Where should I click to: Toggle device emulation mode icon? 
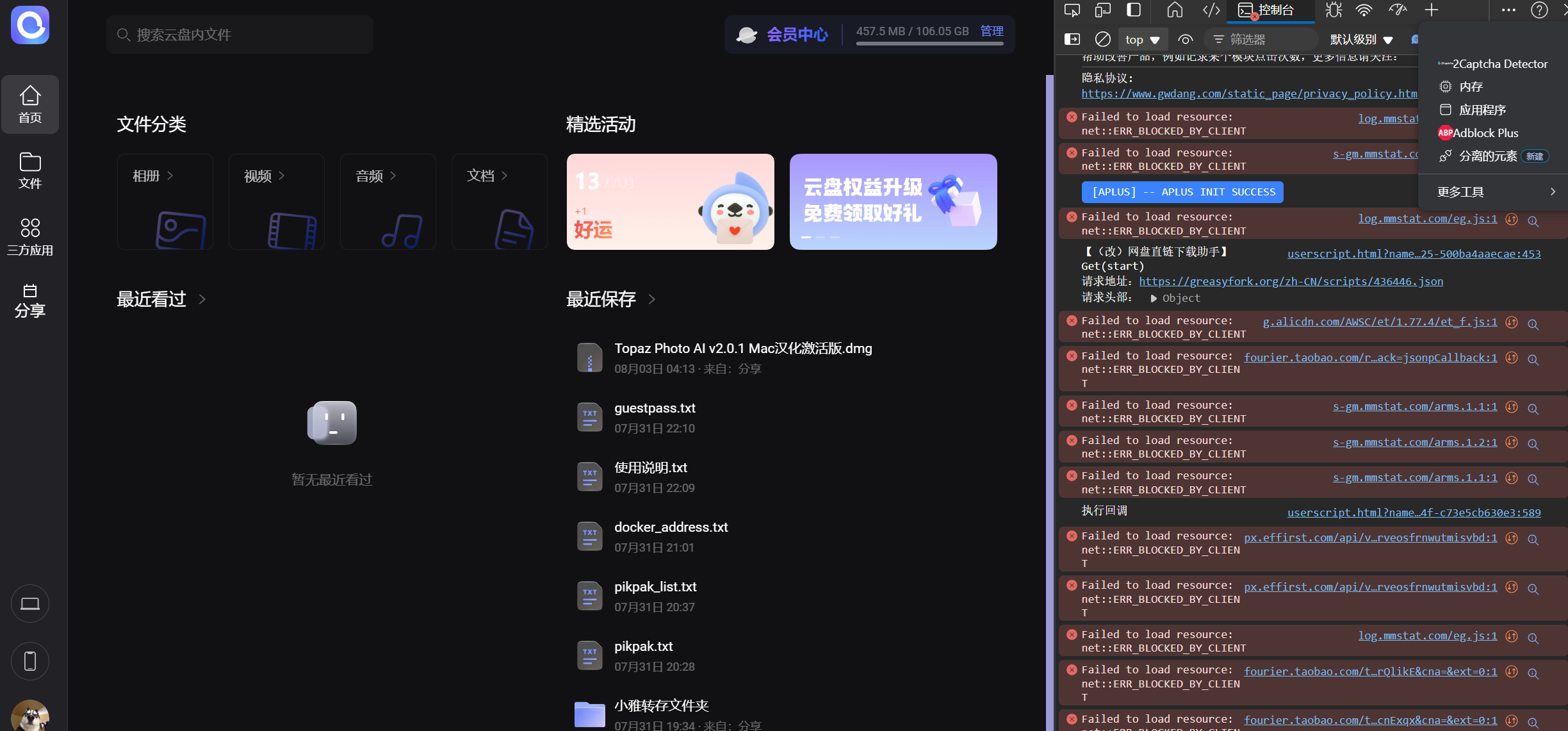point(1102,10)
